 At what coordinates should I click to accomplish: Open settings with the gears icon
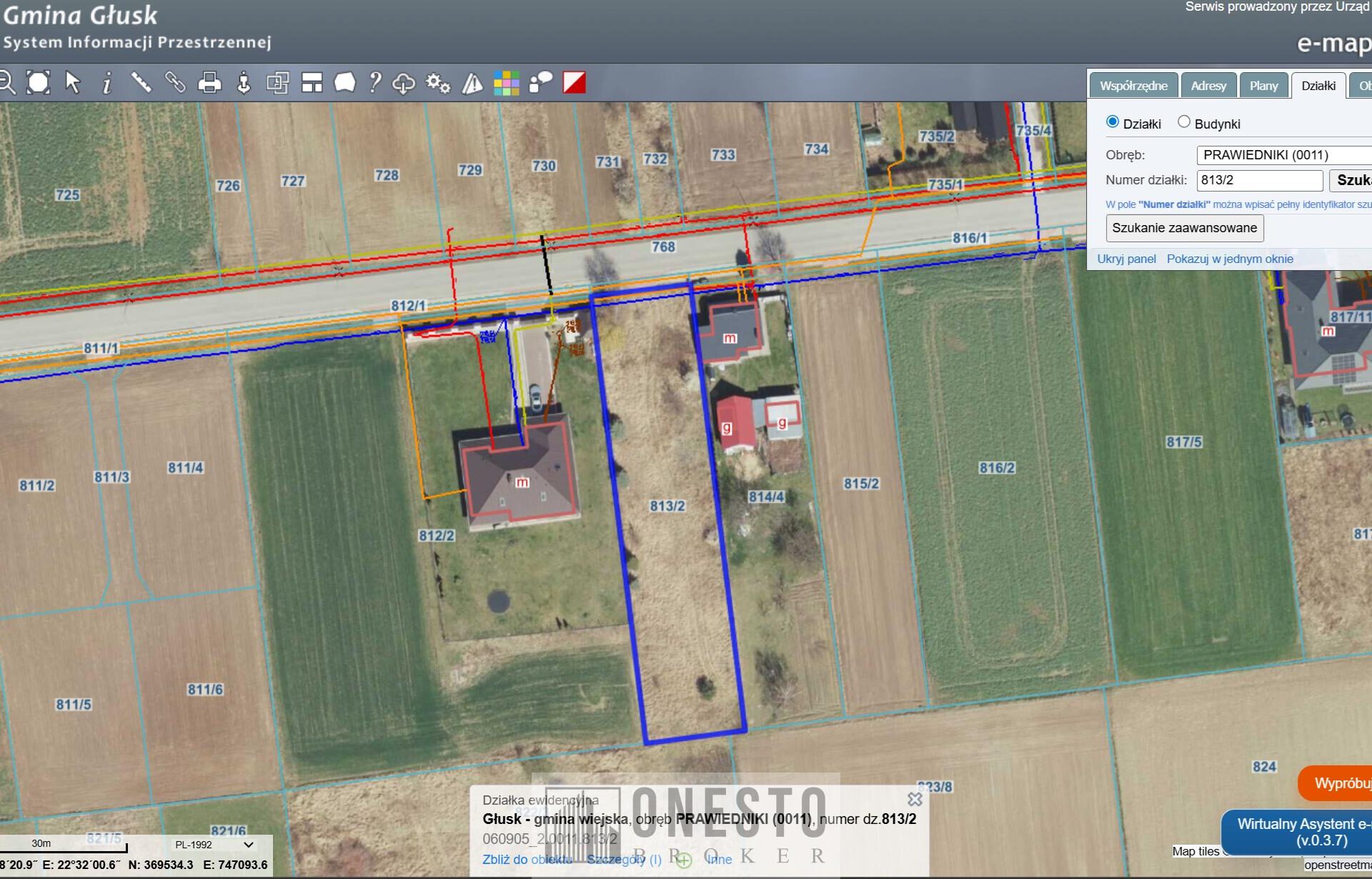[x=438, y=83]
